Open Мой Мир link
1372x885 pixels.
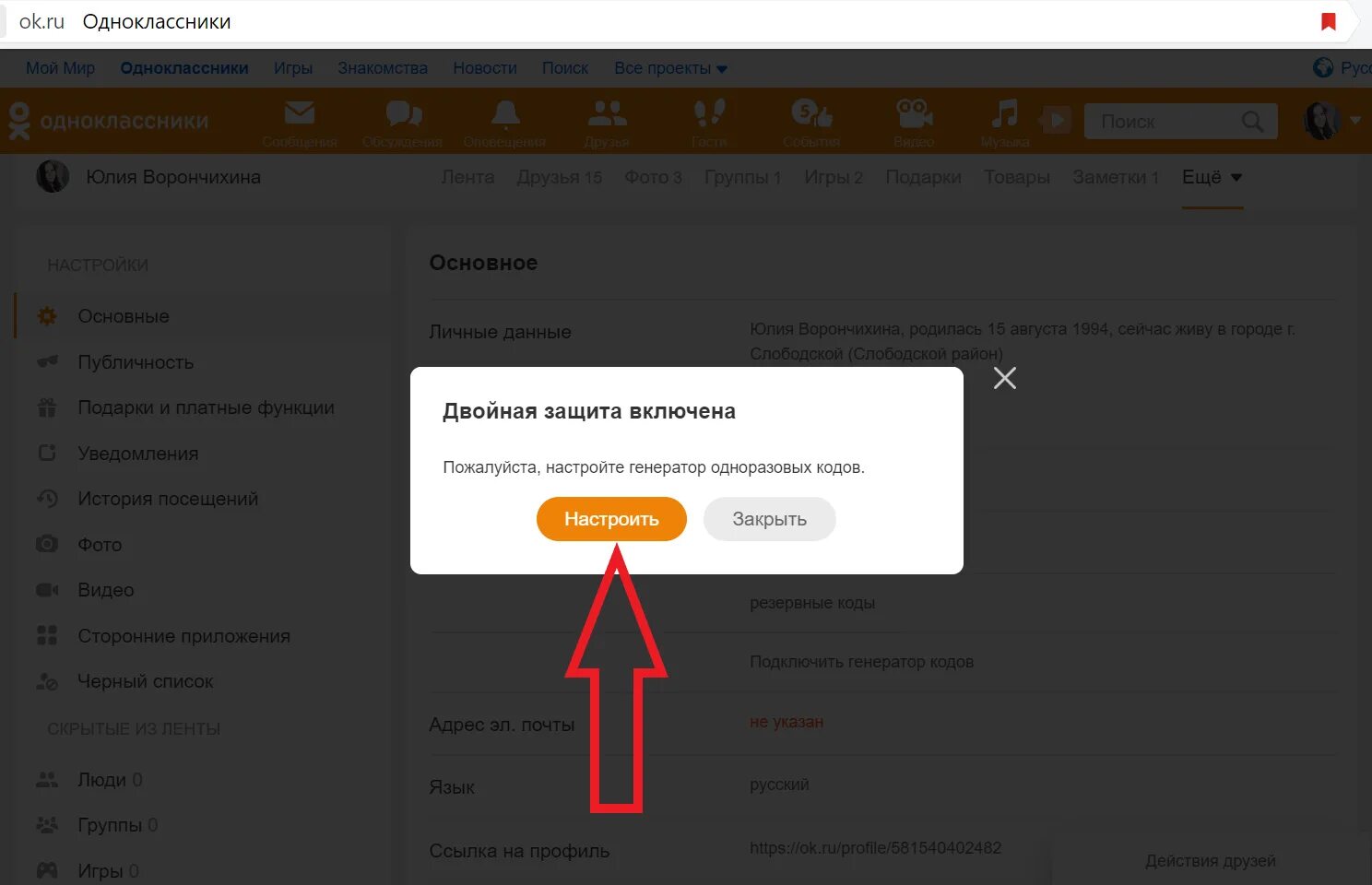(x=60, y=68)
